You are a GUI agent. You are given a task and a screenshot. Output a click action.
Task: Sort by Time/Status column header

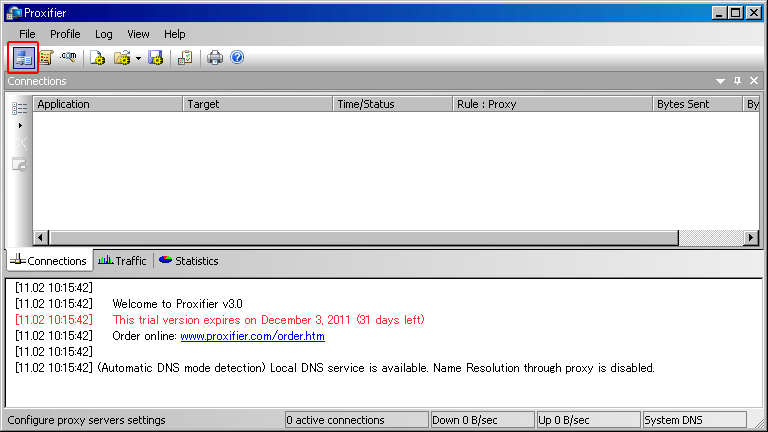(393, 104)
